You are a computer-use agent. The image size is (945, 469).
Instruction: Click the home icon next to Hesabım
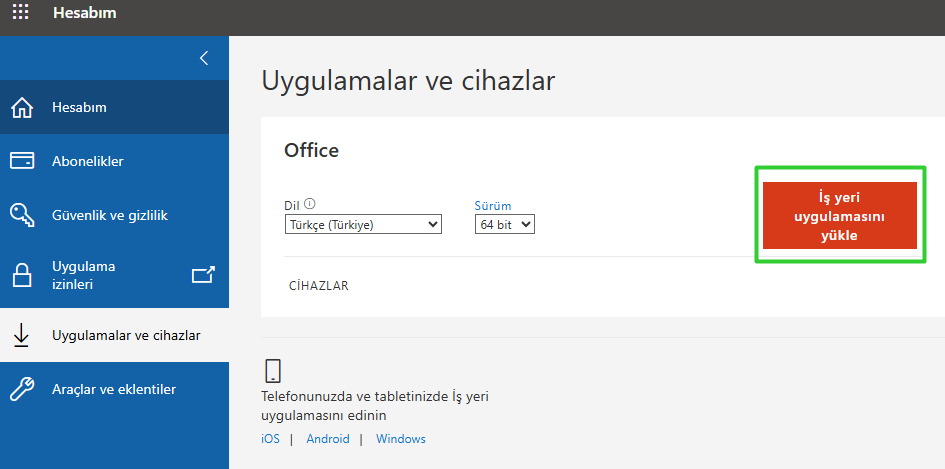coord(22,107)
